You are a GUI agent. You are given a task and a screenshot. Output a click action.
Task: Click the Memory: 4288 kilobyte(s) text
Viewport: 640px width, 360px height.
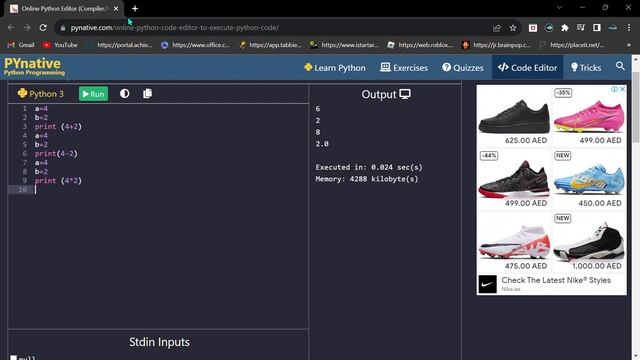tap(367, 179)
